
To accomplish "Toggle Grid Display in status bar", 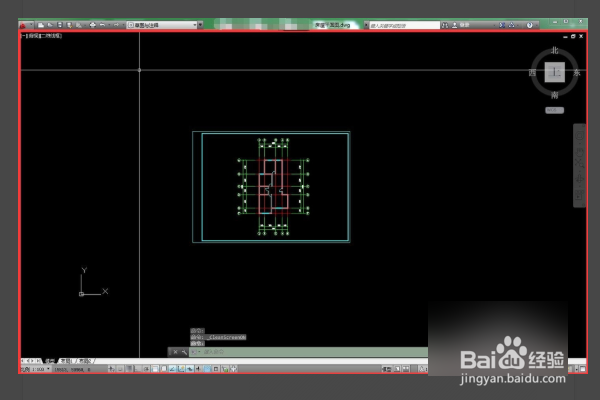I will pos(129,369).
